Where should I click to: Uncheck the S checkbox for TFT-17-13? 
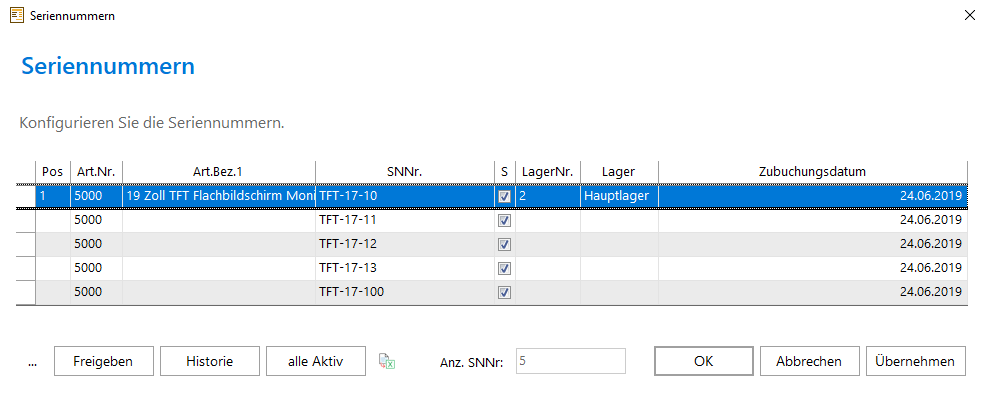(504, 268)
